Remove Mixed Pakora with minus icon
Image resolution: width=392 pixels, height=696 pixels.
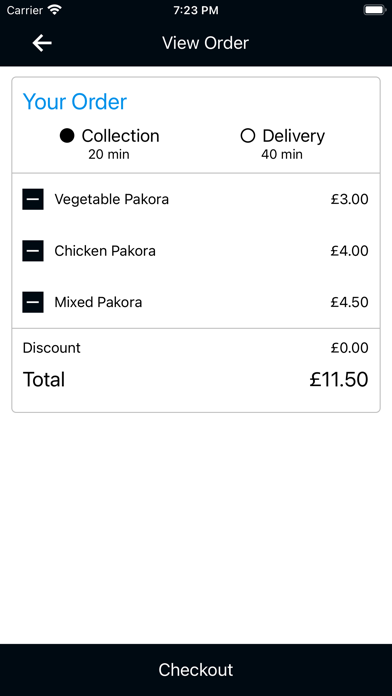(33, 302)
